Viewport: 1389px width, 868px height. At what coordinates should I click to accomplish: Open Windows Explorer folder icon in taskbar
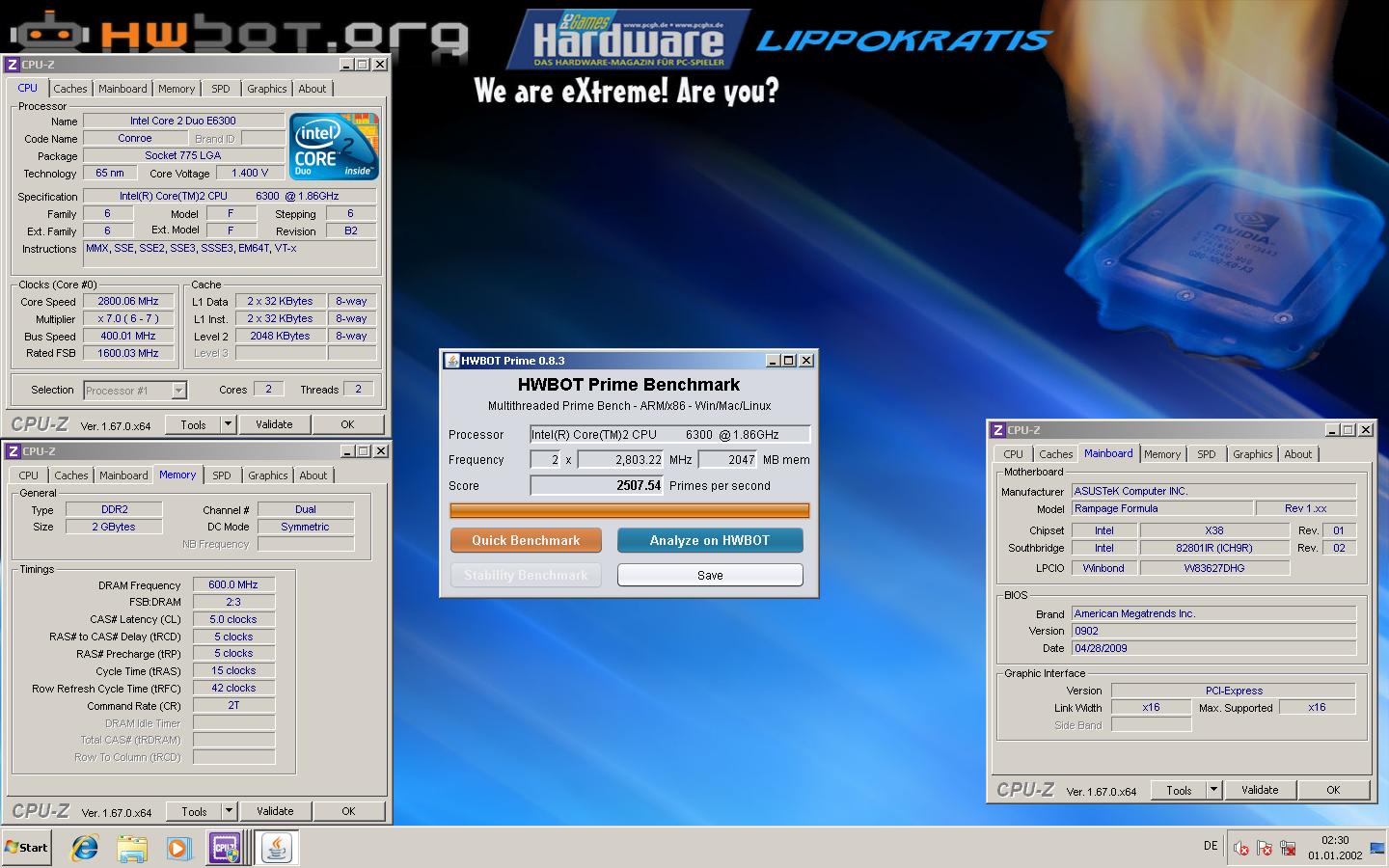(x=132, y=848)
